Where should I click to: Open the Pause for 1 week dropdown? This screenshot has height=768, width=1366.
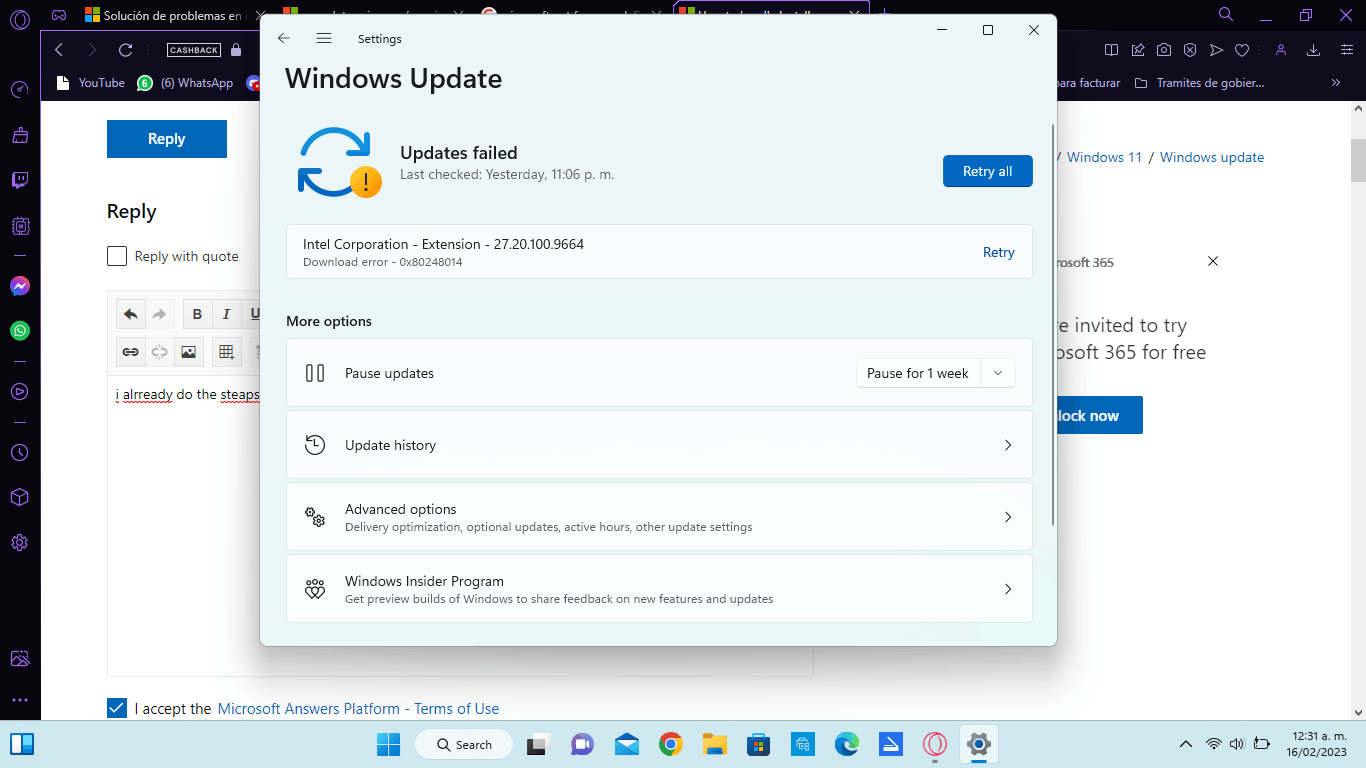pyautogui.click(x=936, y=373)
